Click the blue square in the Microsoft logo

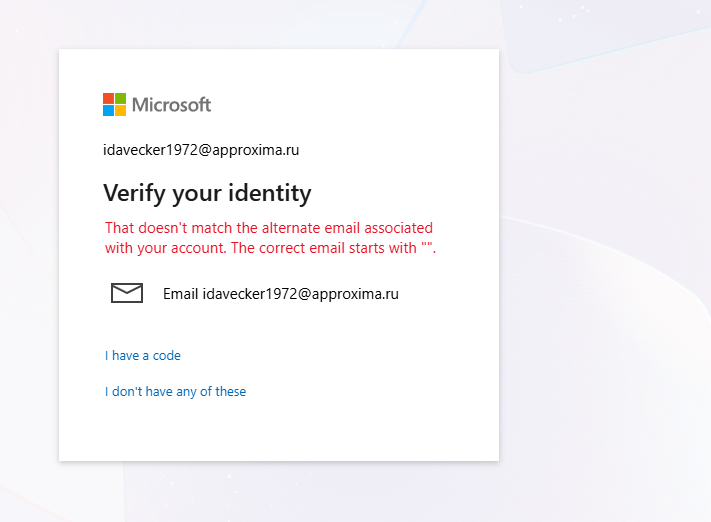pyautogui.click(x=108, y=111)
